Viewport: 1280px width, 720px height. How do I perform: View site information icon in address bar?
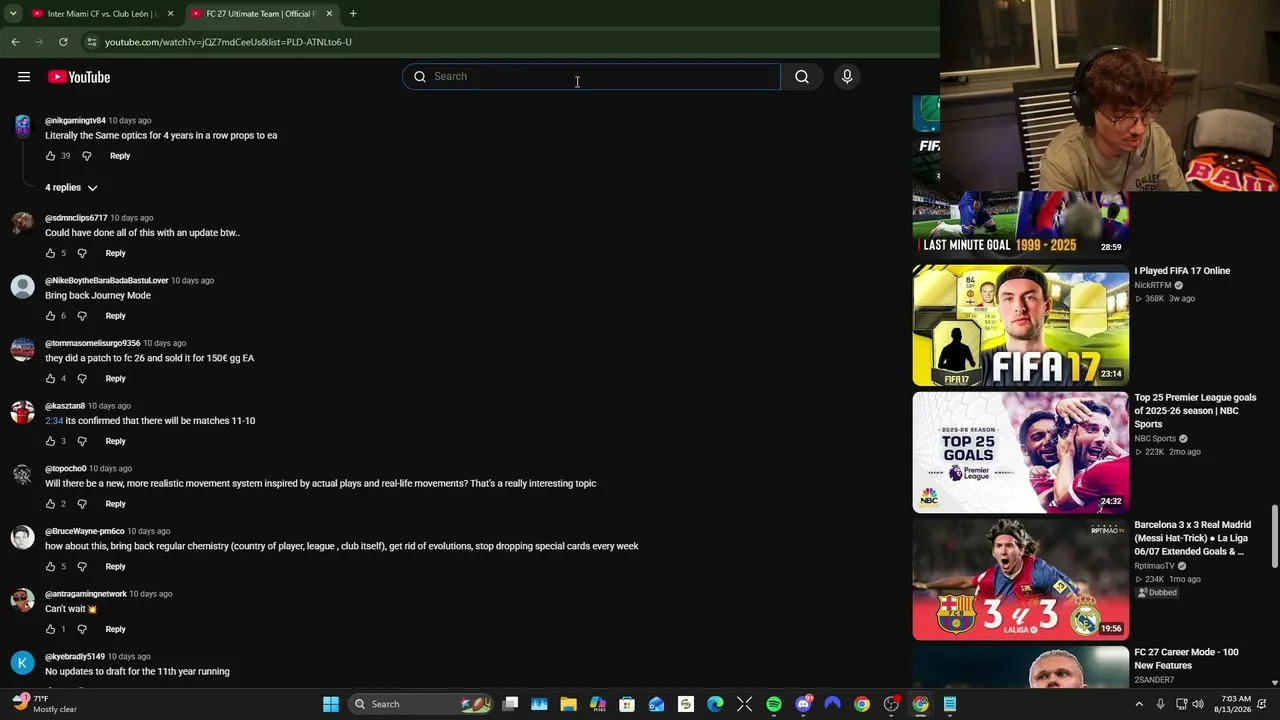click(91, 42)
